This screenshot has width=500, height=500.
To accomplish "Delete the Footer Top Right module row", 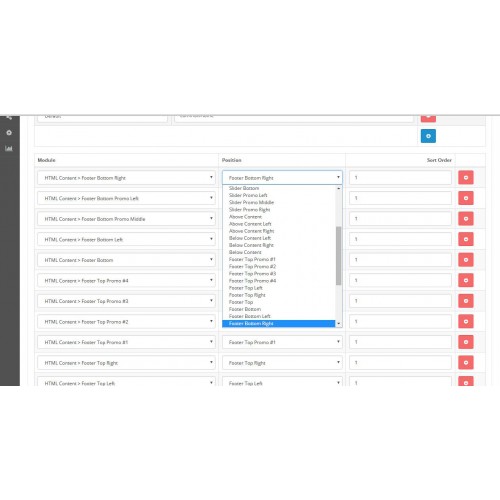I will tap(466, 363).
